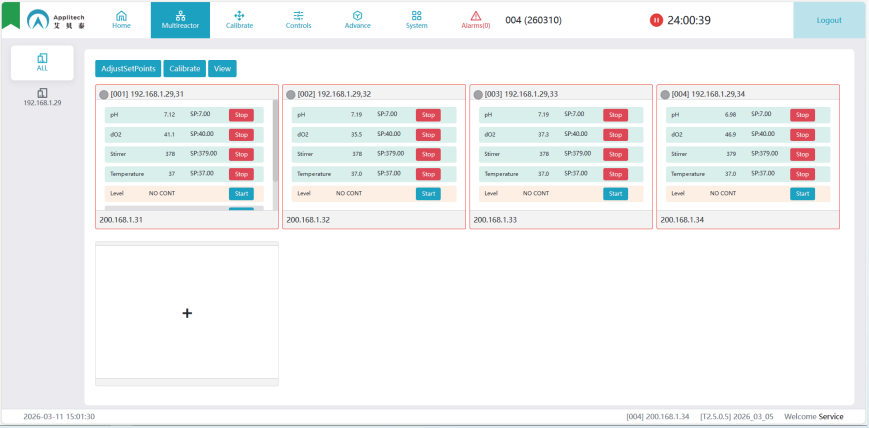The height and width of the screenshot is (428, 869).
Task: Stop pH control on reactor [001]
Action: click(241, 115)
